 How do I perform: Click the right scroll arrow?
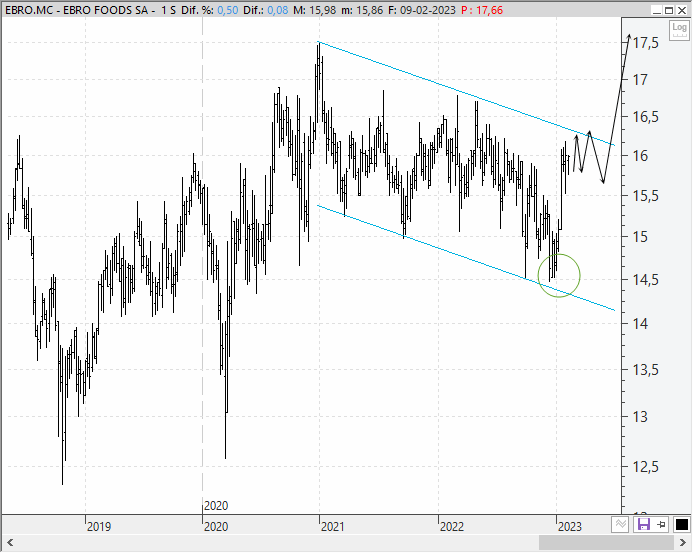coord(682,542)
